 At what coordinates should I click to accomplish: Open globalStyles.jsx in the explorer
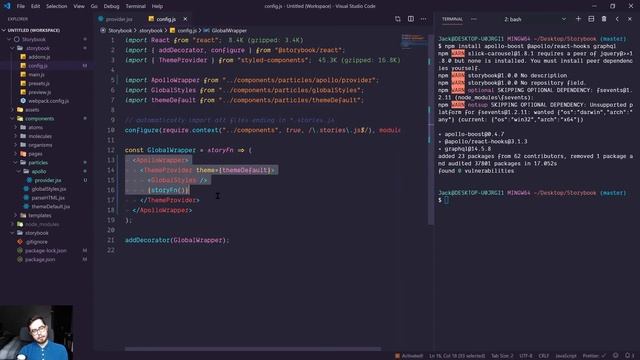(x=49, y=189)
